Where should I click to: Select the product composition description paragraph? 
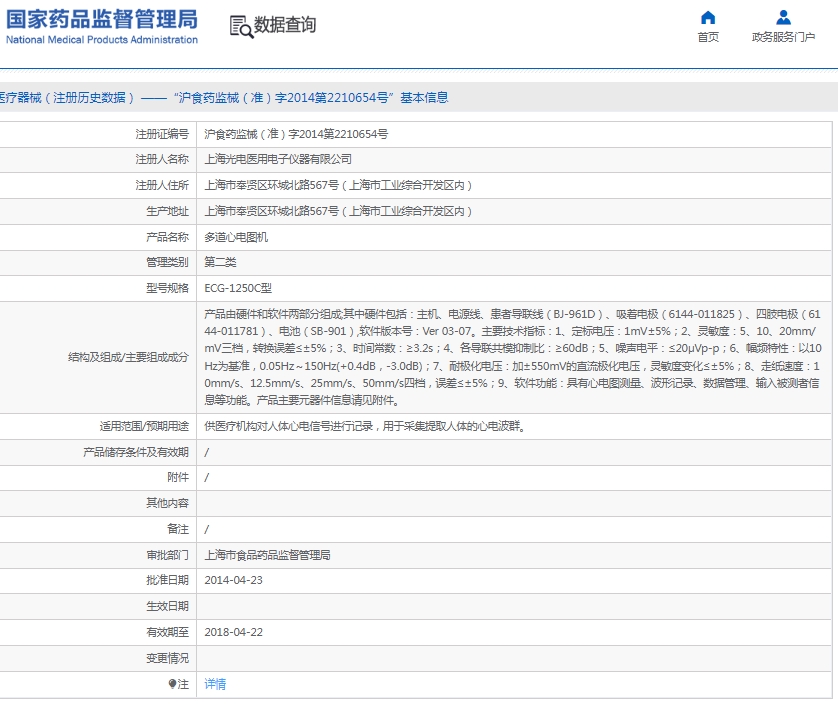click(513, 357)
